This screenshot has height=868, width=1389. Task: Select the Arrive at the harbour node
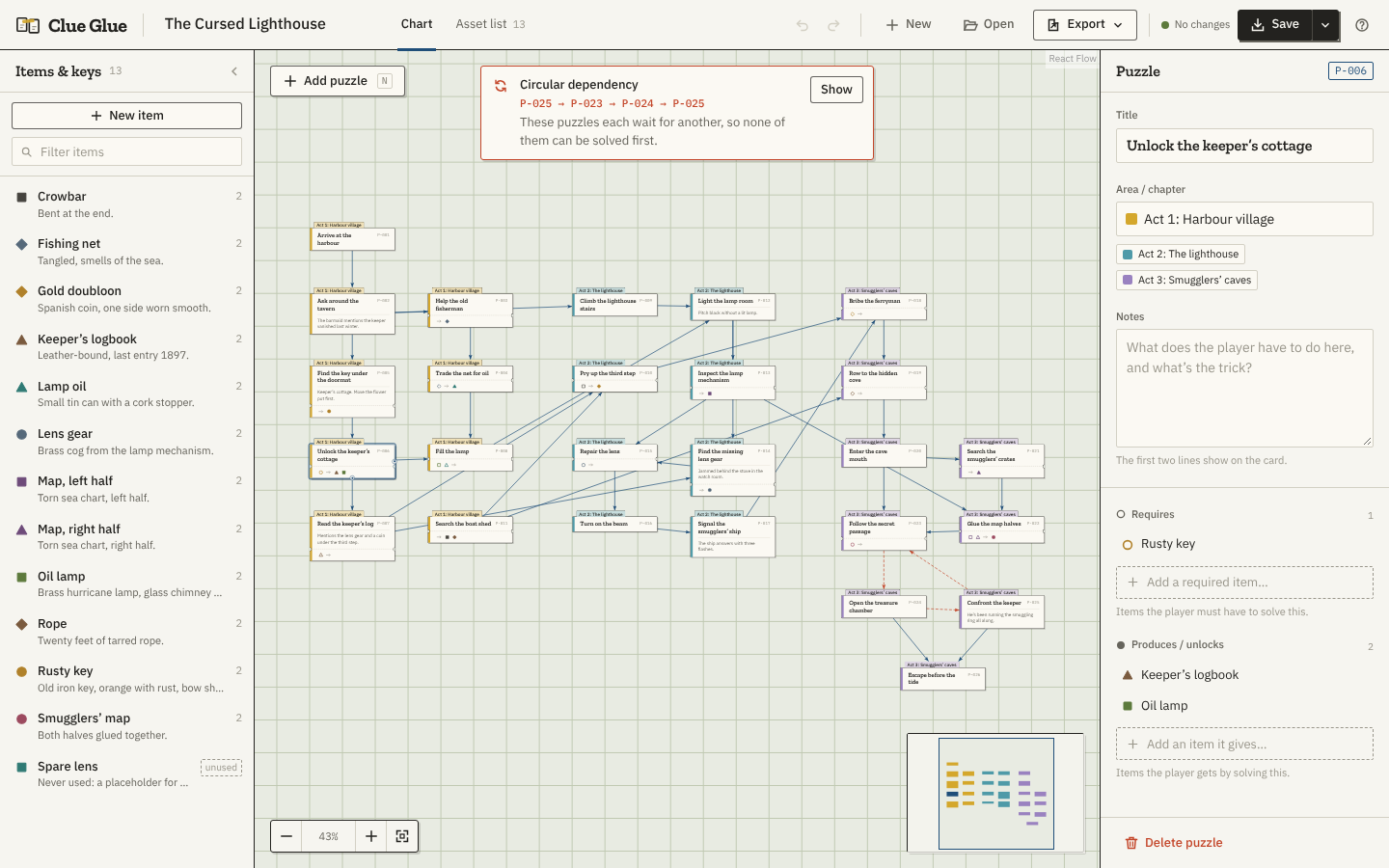click(x=354, y=238)
